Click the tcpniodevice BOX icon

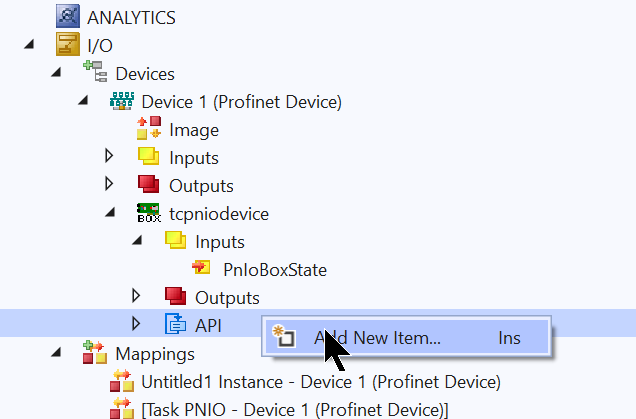149,213
